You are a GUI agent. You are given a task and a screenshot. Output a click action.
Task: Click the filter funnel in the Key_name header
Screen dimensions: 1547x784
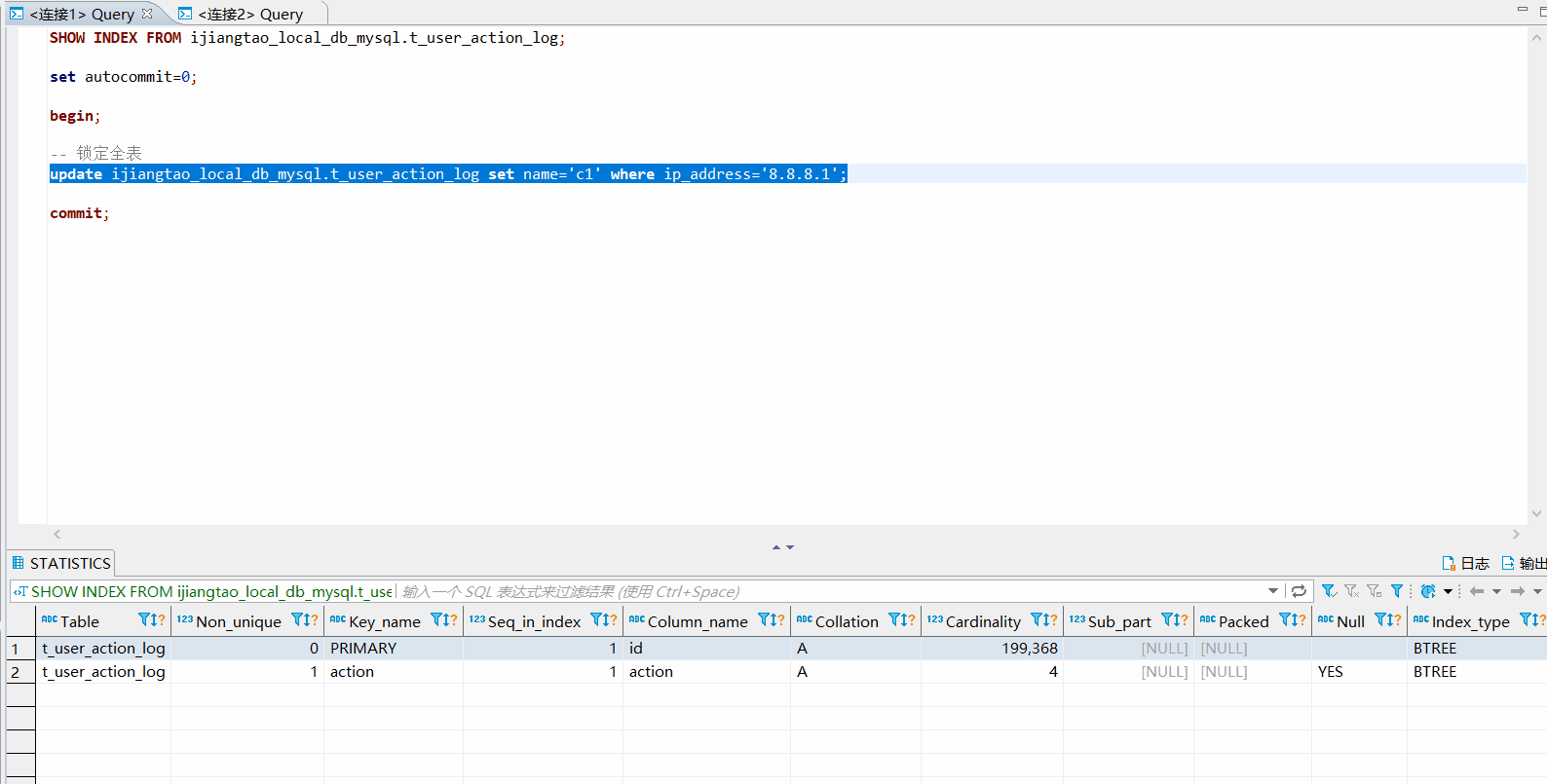click(x=437, y=620)
